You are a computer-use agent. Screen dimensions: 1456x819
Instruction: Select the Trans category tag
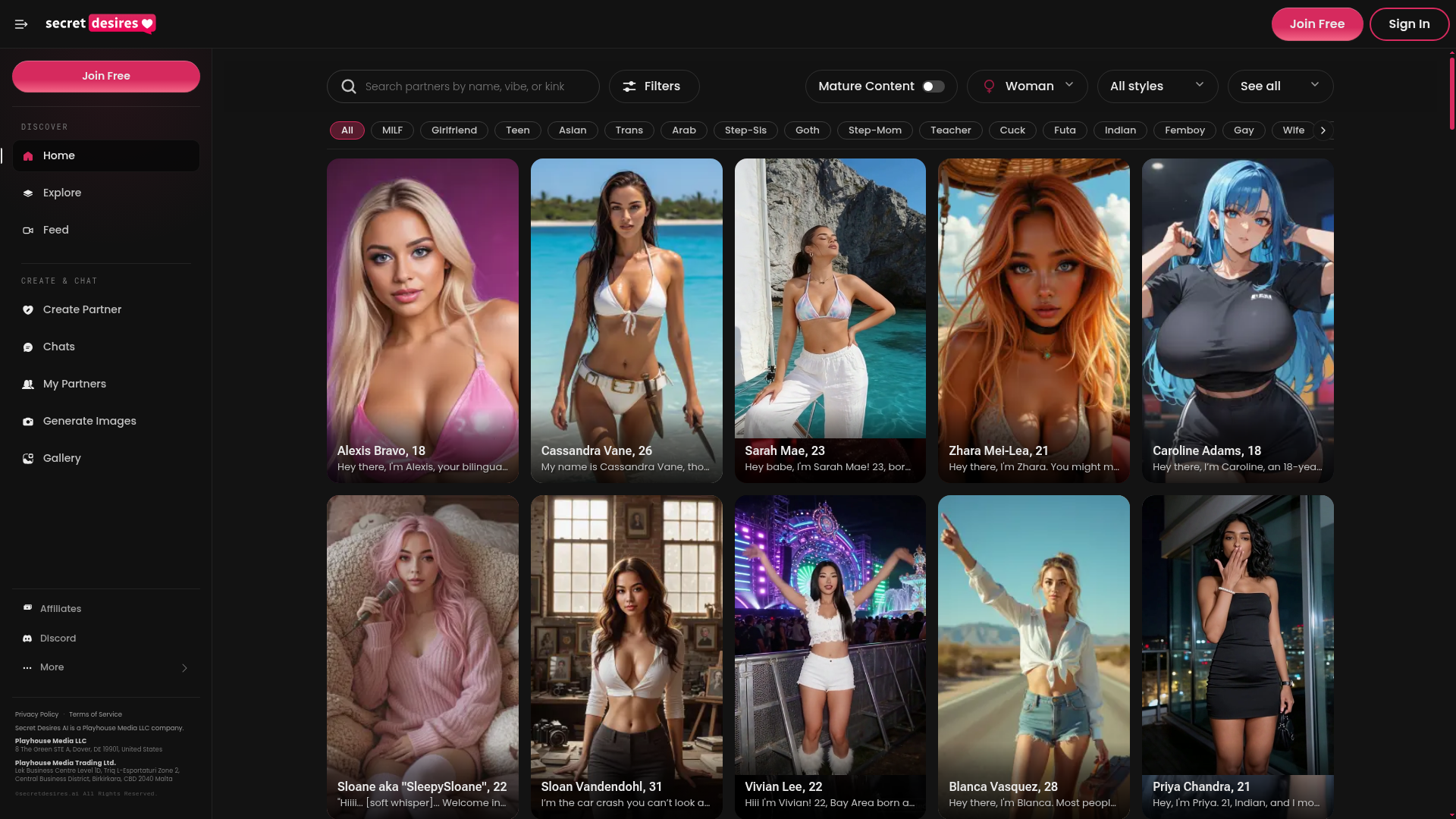pyautogui.click(x=629, y=130)
